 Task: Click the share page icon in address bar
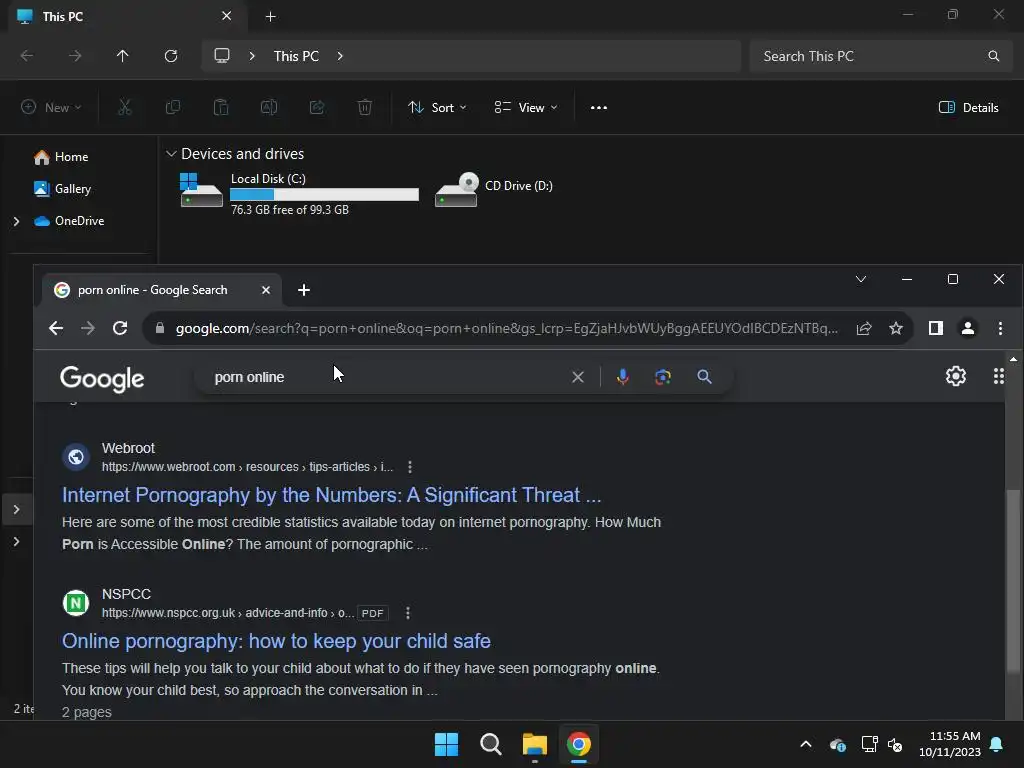coord(864,328)
